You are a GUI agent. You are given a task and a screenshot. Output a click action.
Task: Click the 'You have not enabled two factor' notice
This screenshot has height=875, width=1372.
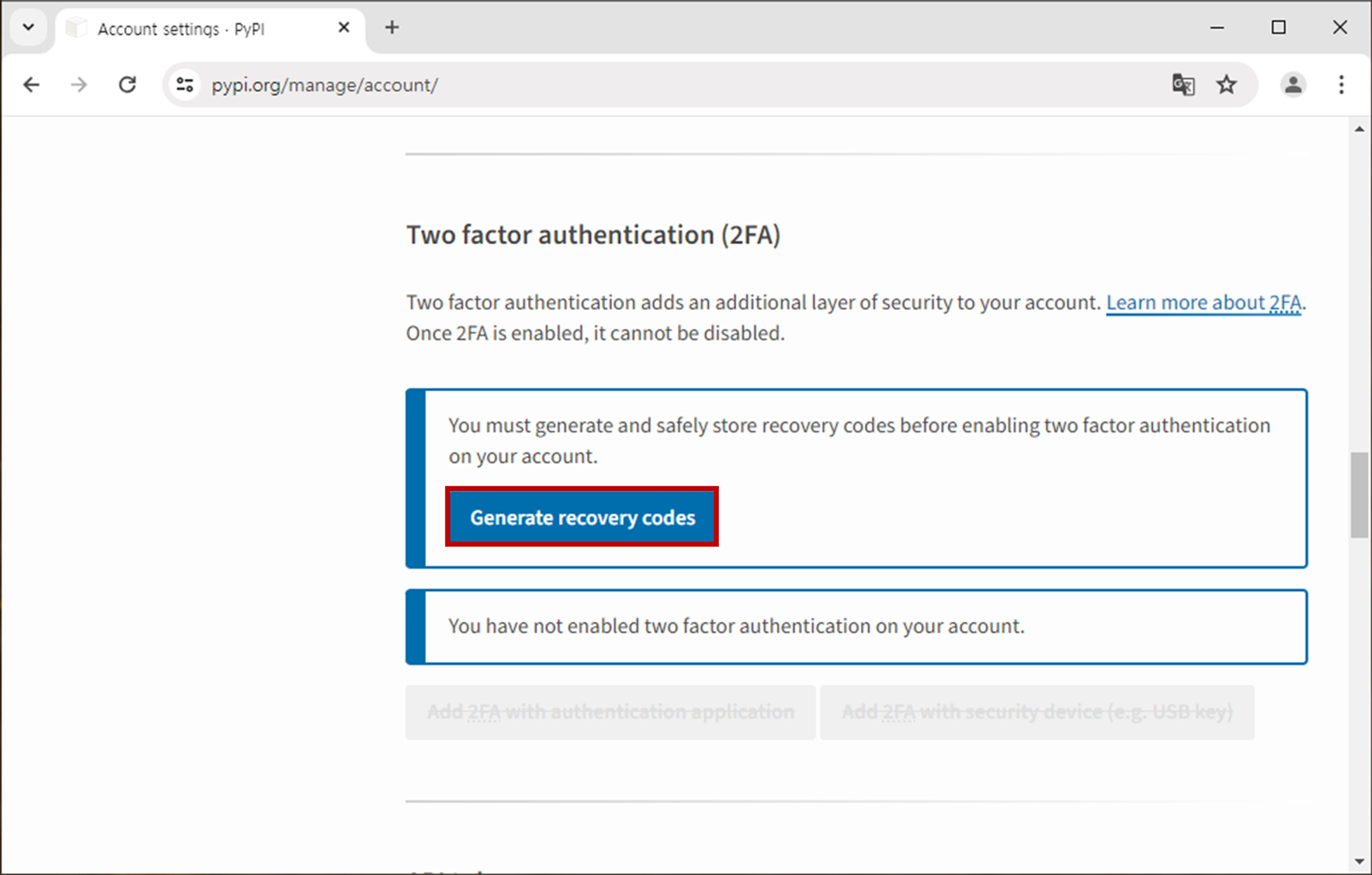pos(856,627)
